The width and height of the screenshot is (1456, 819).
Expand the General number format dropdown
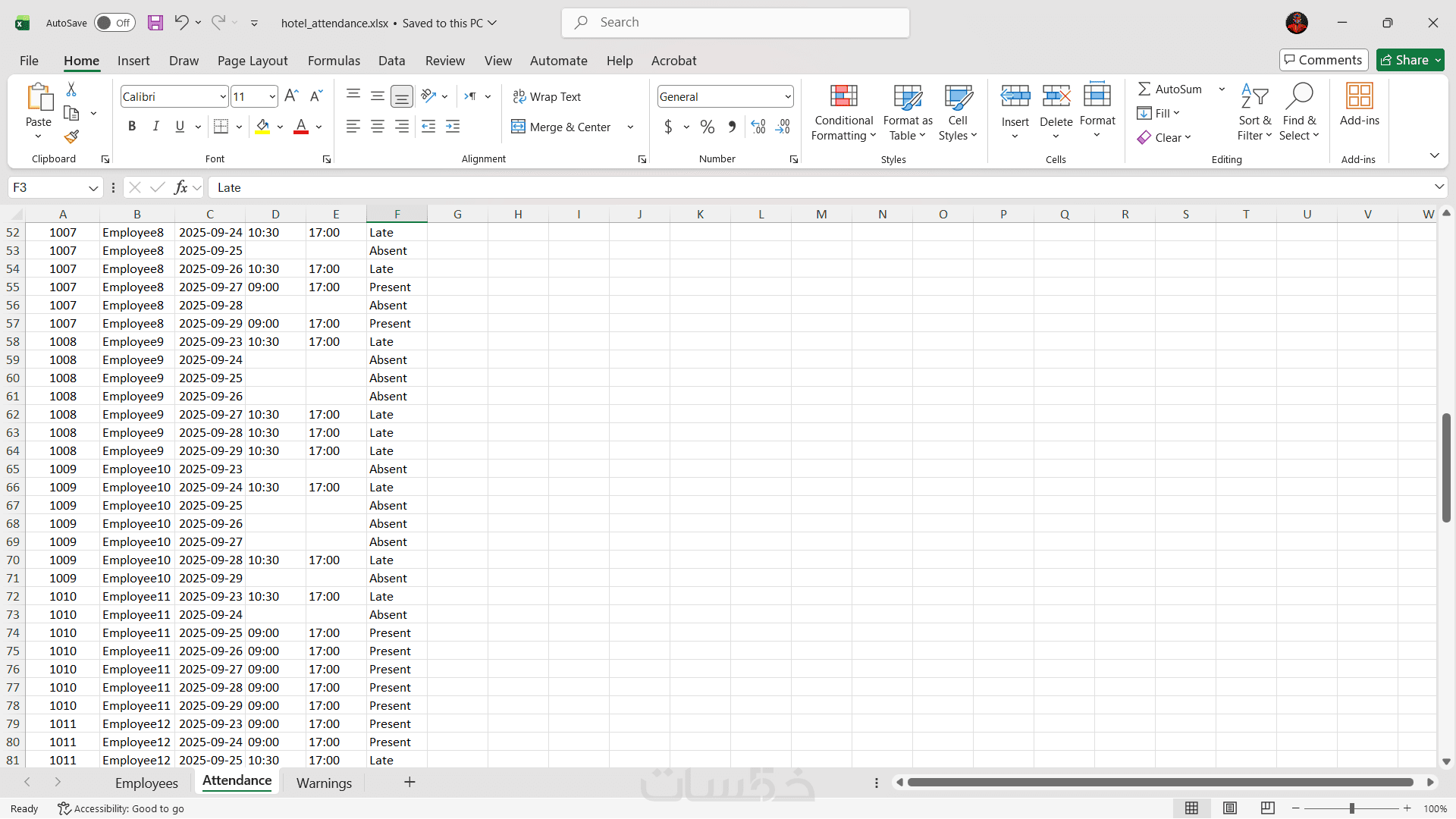click(x=788, y=96)
